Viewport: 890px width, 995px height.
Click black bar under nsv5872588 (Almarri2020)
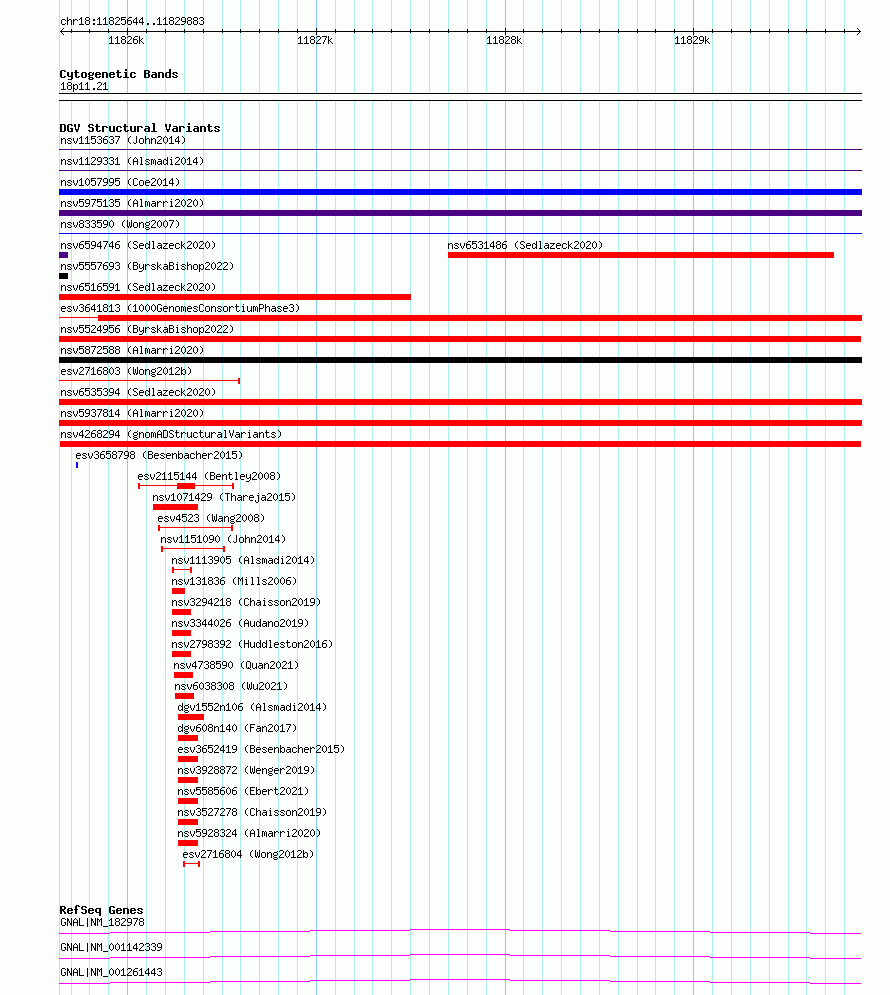coord(461,360)
